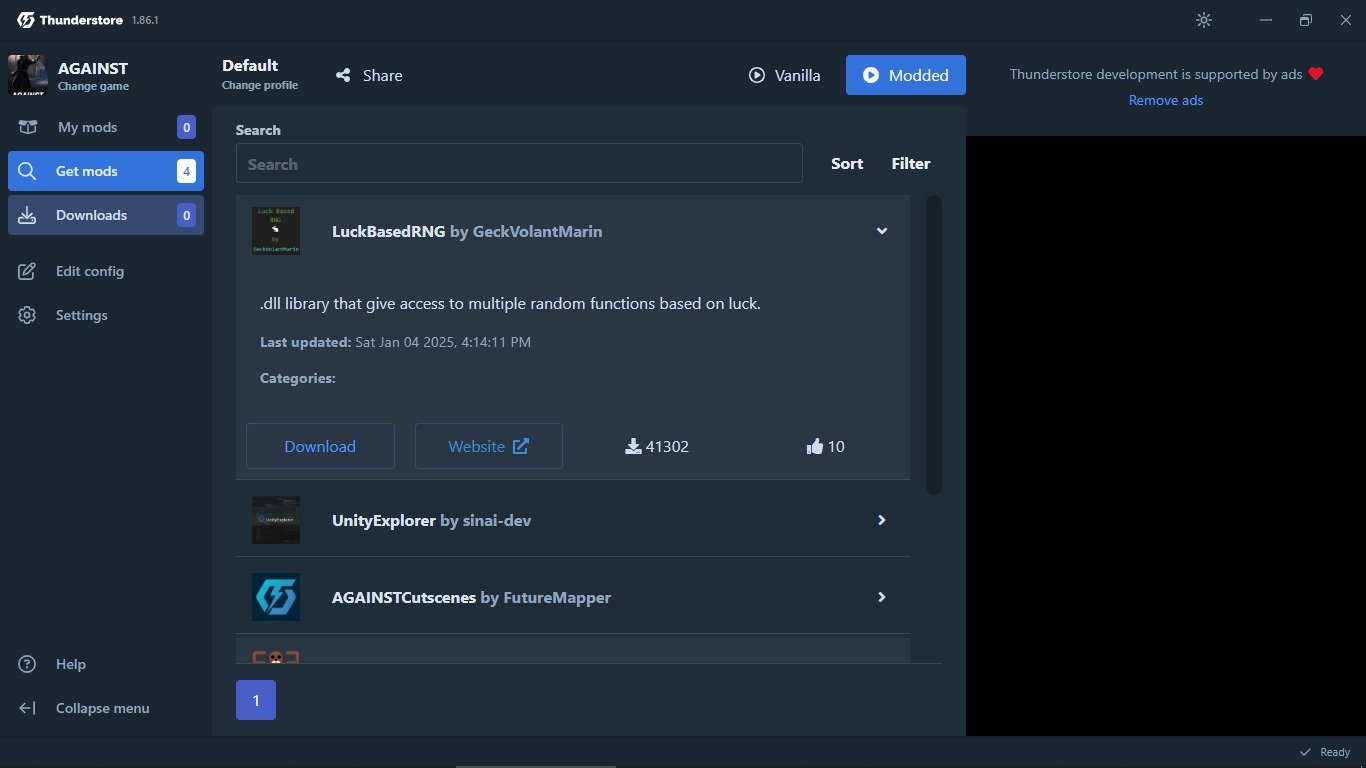Click the AGAINST game cover thumbnail
Screen dimensions: 1366x768
click(x=27, y=75)
